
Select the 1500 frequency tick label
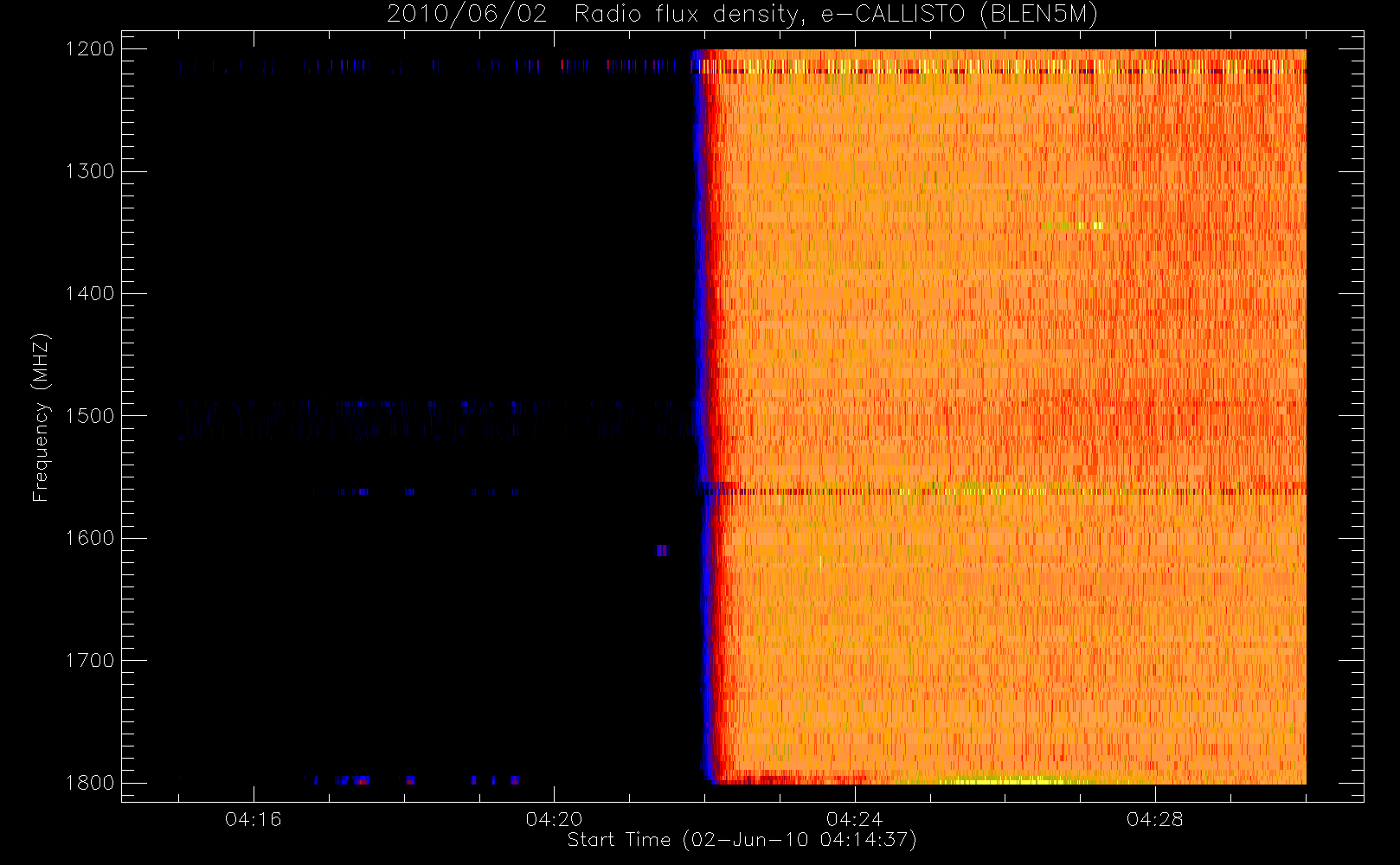pyautogui.click(x=90, y=416)
